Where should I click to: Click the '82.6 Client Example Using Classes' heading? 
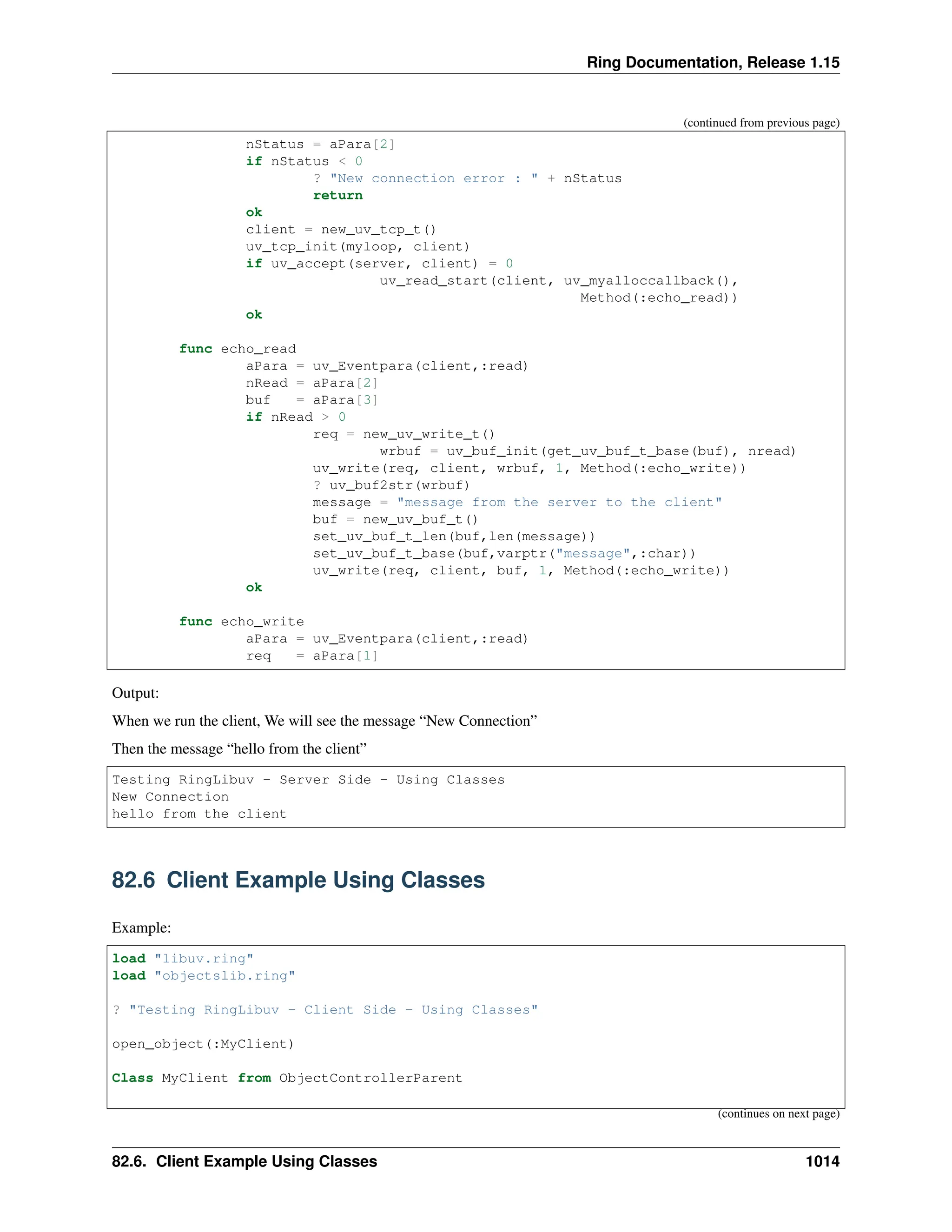[x=298, y=880]
